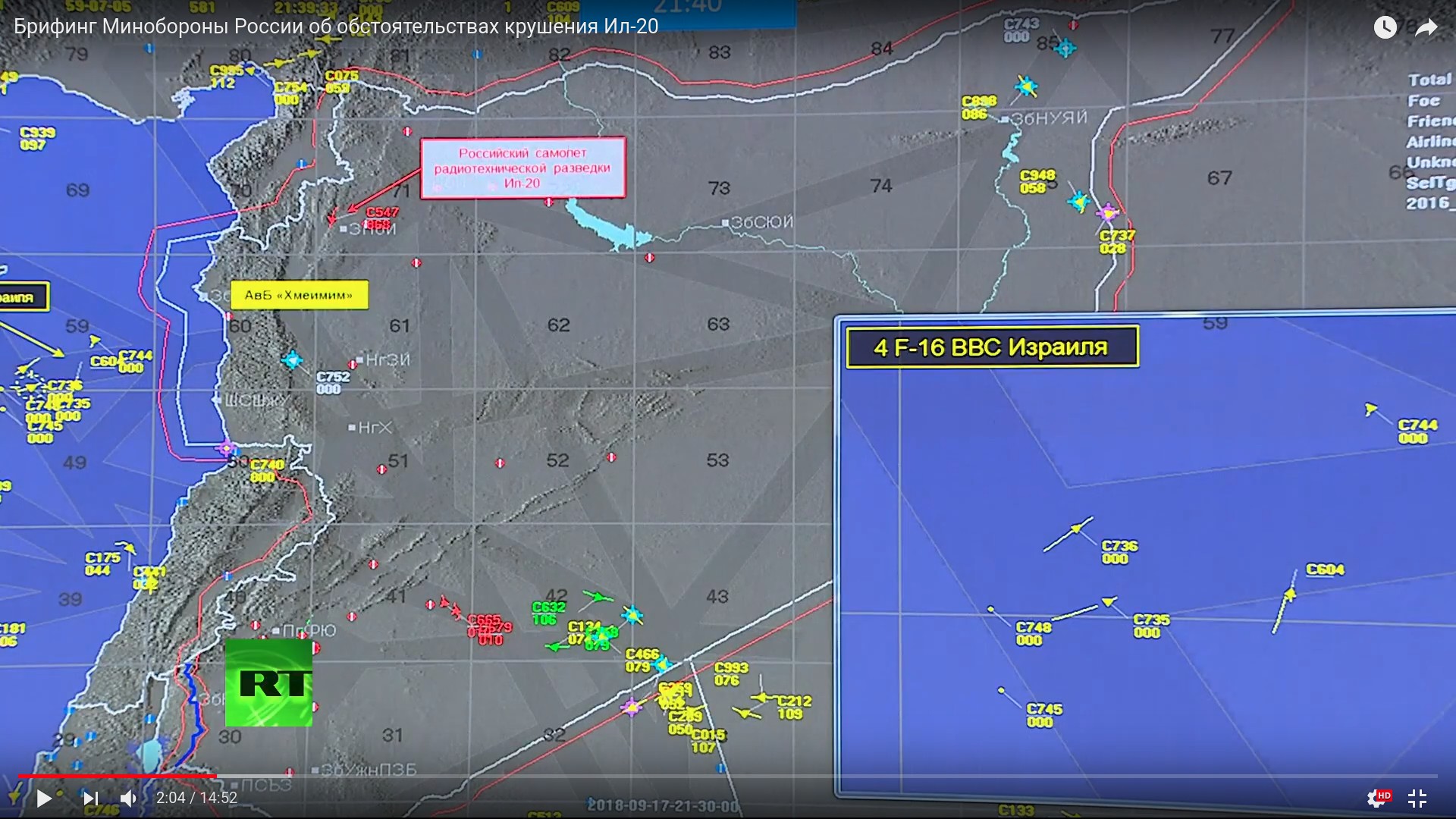This screenshot has height=819, width=1456.
Task: Click the Share arrow icon
Action: (x=1426, y=28)
